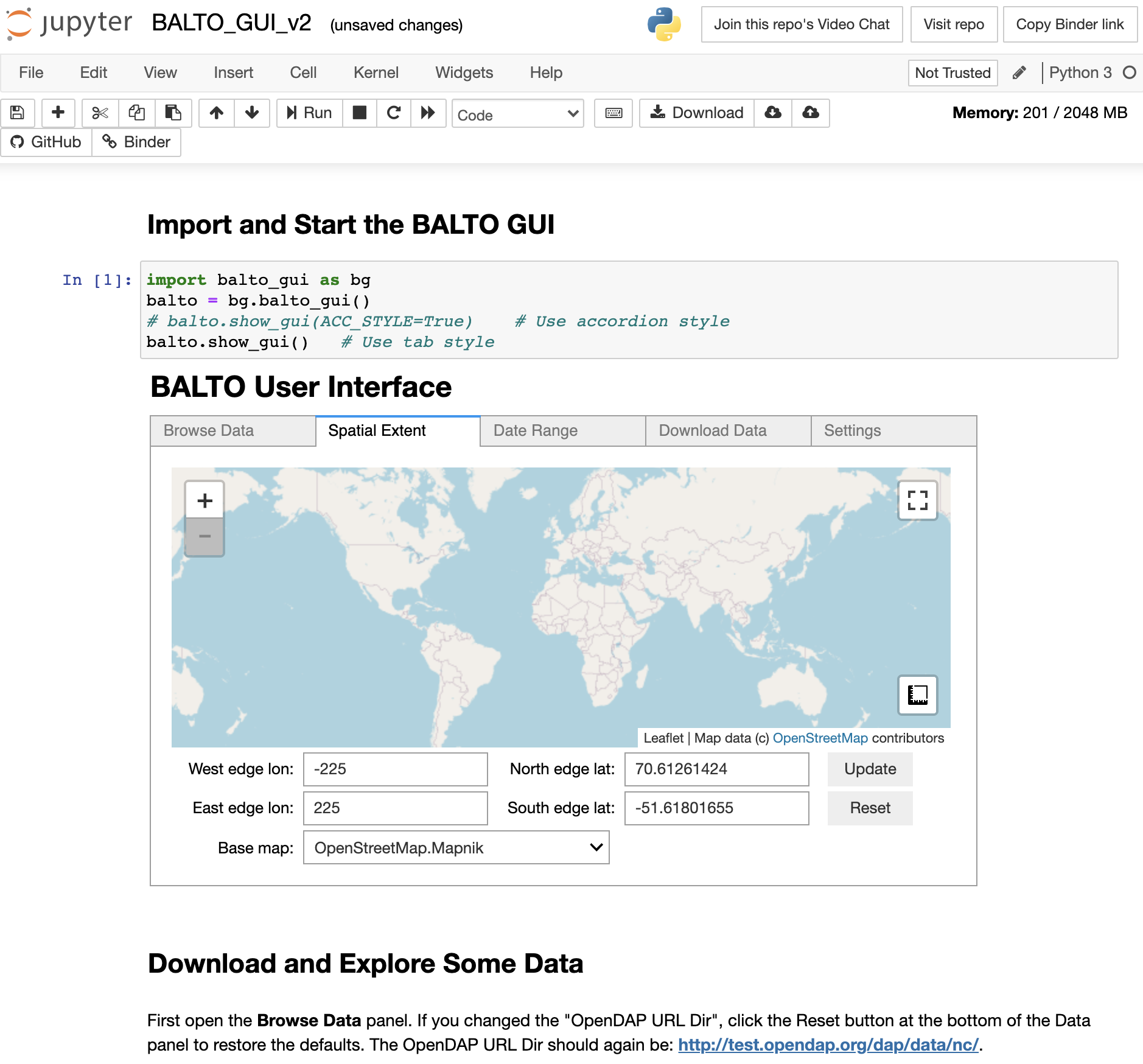This screenshot has width=1143, height=1064.
Task: Move selected cell up arrow
Action: click(217, 113)
